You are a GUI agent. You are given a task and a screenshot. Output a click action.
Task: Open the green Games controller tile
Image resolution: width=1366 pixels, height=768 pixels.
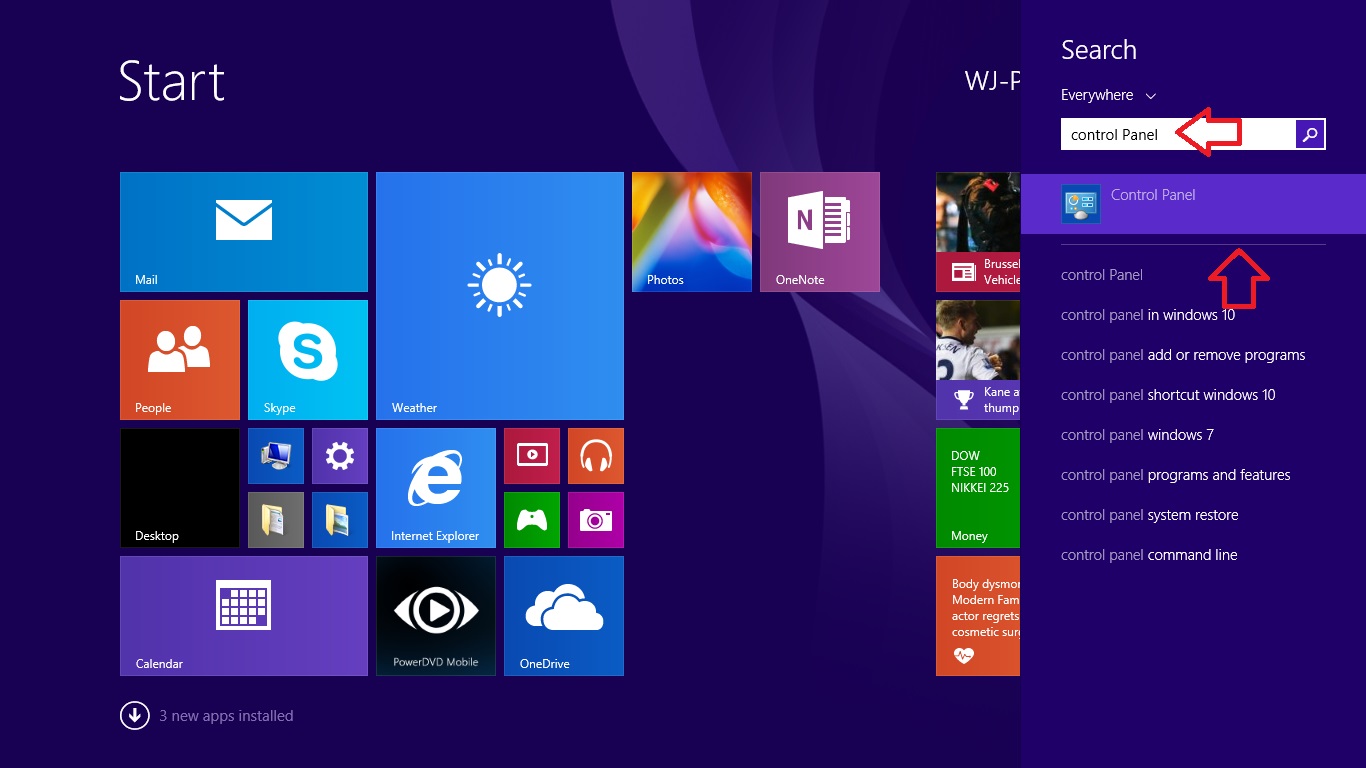coord(532,520)
